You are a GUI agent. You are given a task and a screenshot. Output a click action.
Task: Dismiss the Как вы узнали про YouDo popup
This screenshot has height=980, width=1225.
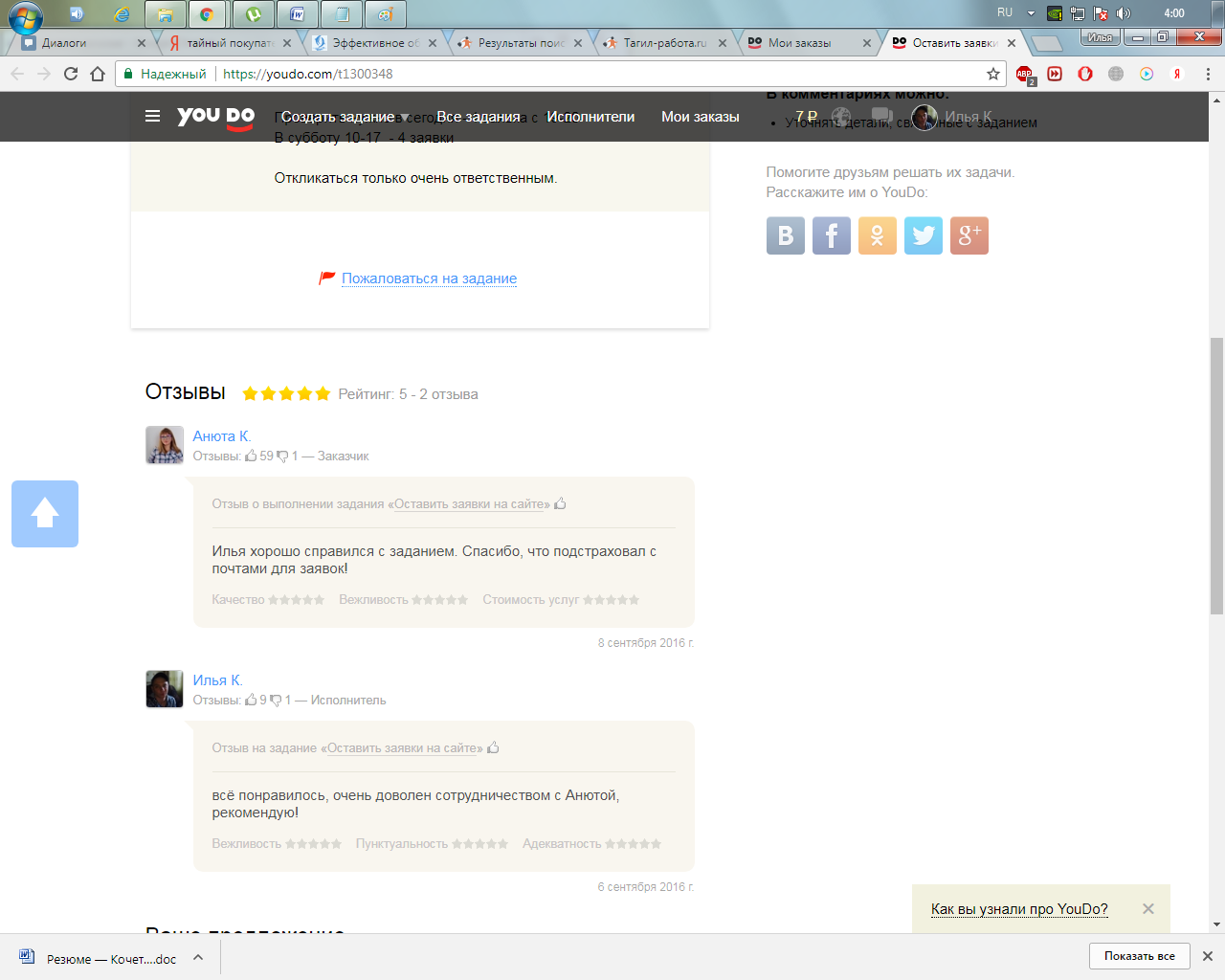coord(1148,909)
